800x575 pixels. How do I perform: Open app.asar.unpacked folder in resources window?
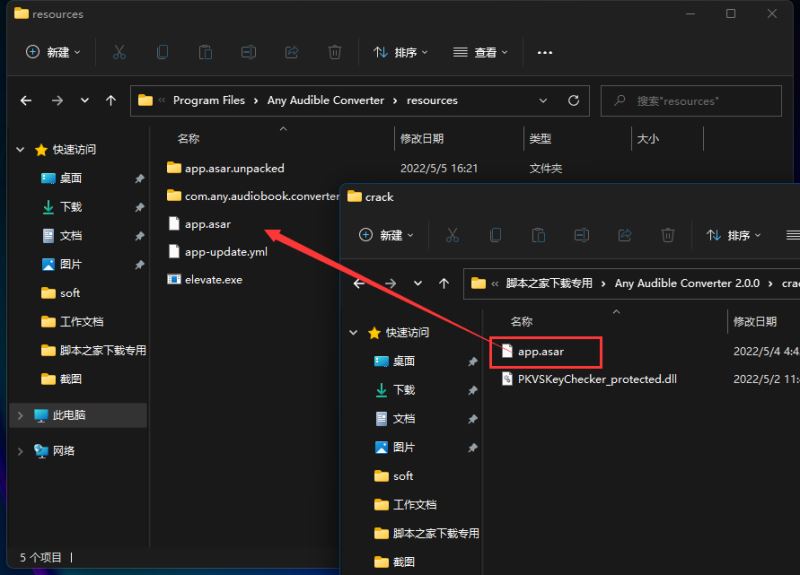click(x=226, y=168)
